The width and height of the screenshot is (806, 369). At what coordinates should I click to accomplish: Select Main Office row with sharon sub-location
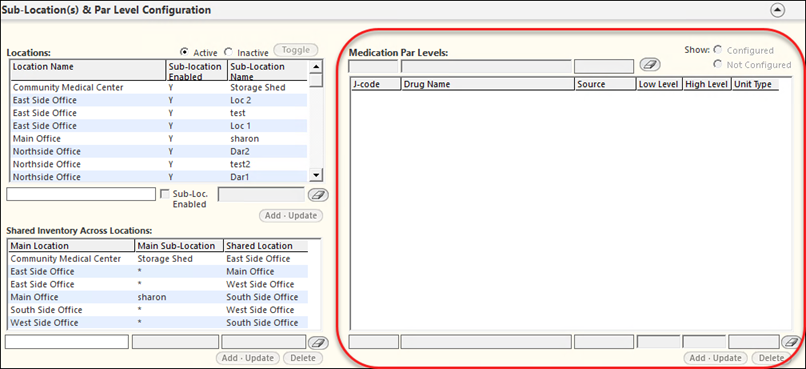click(158, 139)
